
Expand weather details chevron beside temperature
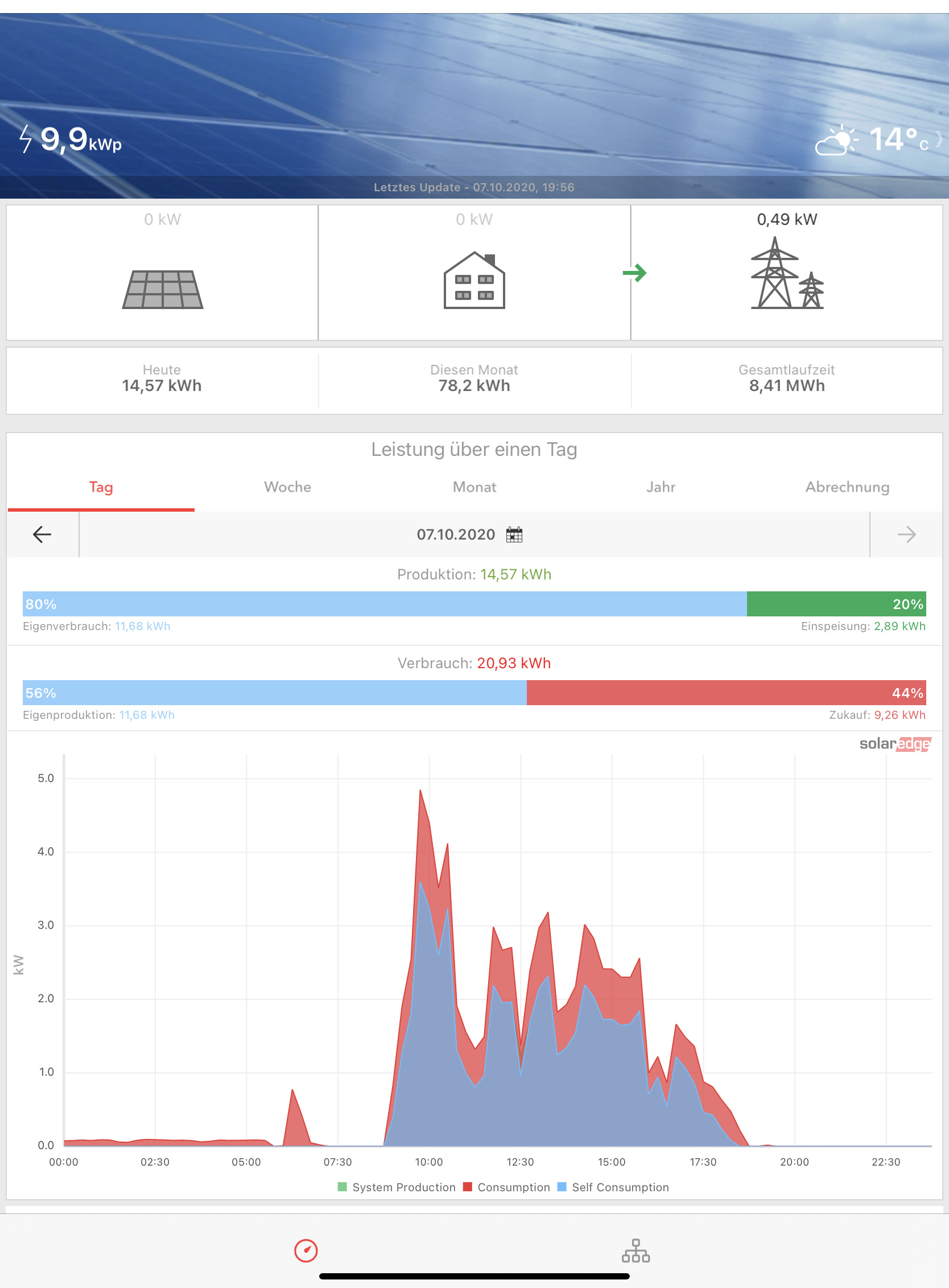pyautogui.click(x=939, y=139)
